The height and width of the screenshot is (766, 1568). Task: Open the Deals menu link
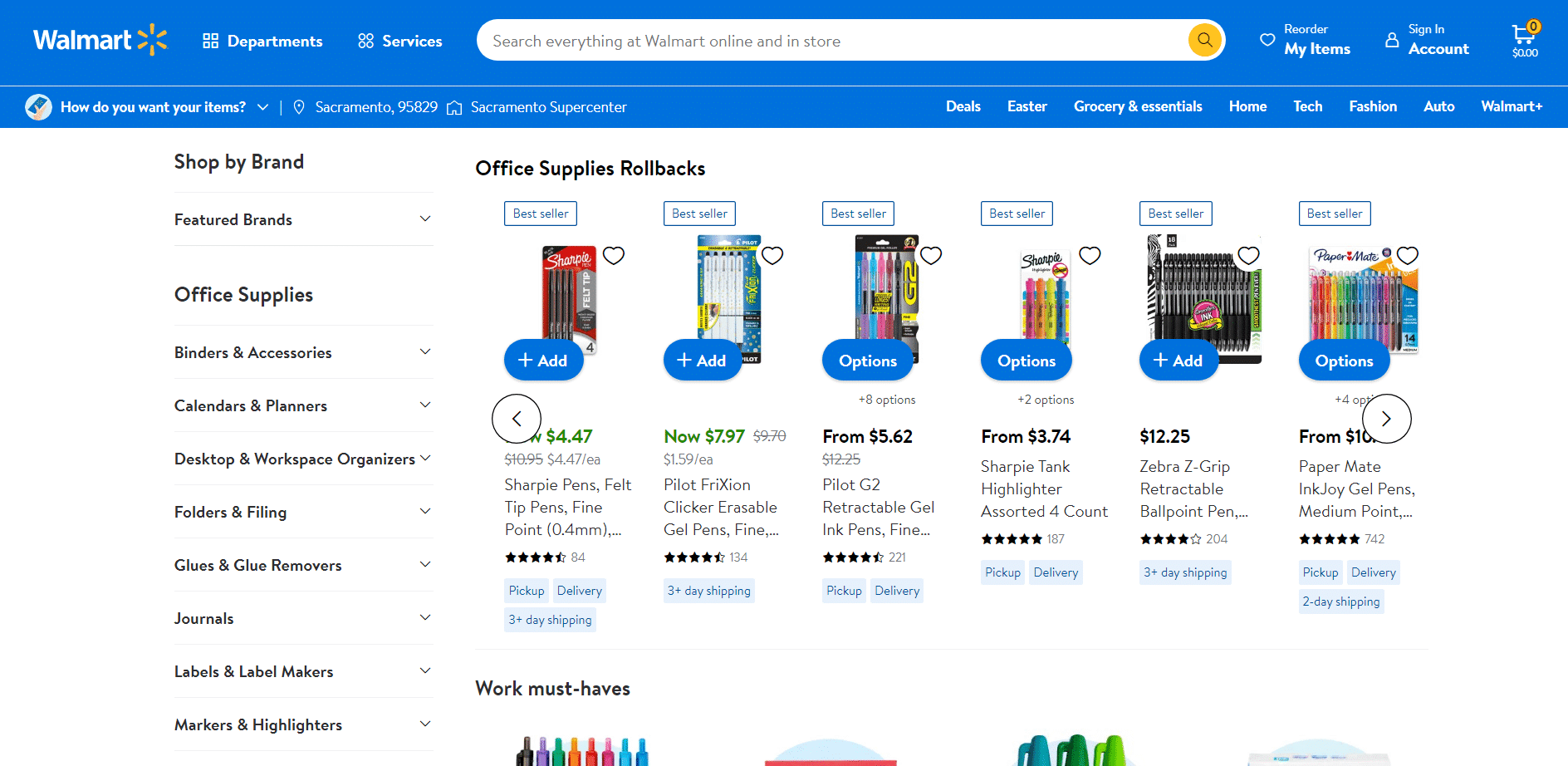pyautogui.click(x=963, y=106)
